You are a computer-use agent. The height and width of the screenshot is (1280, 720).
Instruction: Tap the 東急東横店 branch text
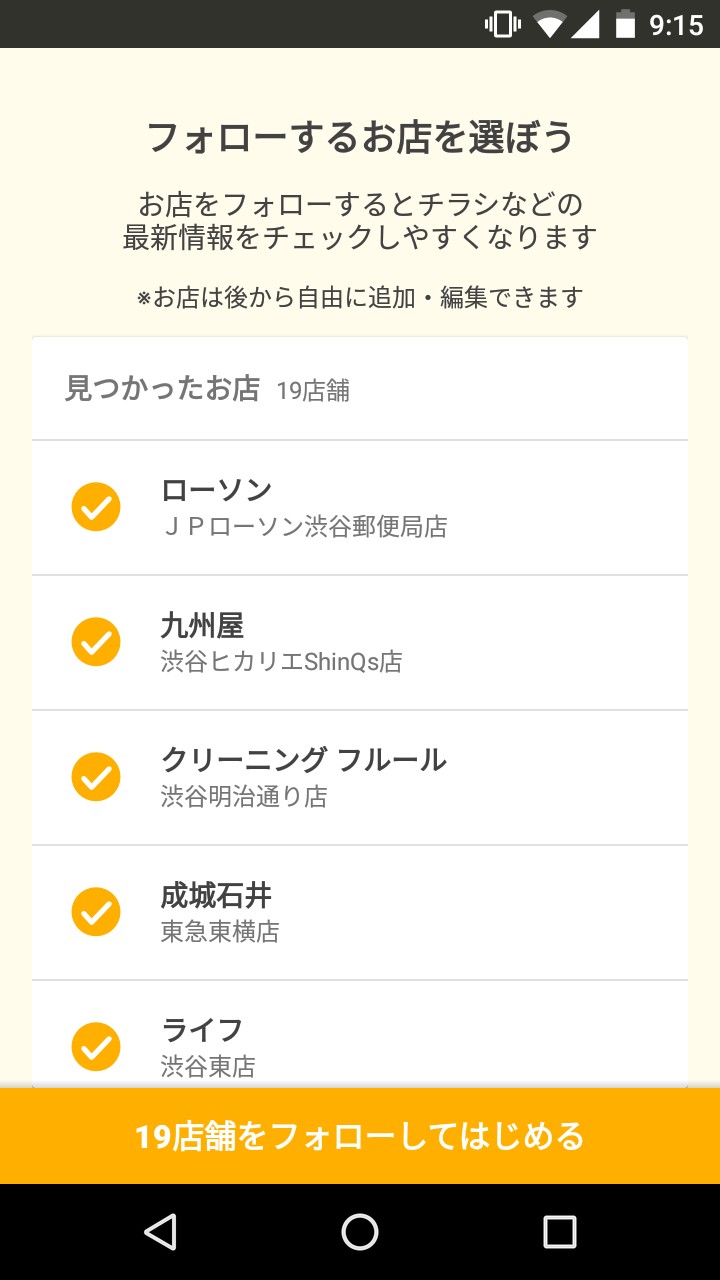pyautogui.click(x=220, y=932)
